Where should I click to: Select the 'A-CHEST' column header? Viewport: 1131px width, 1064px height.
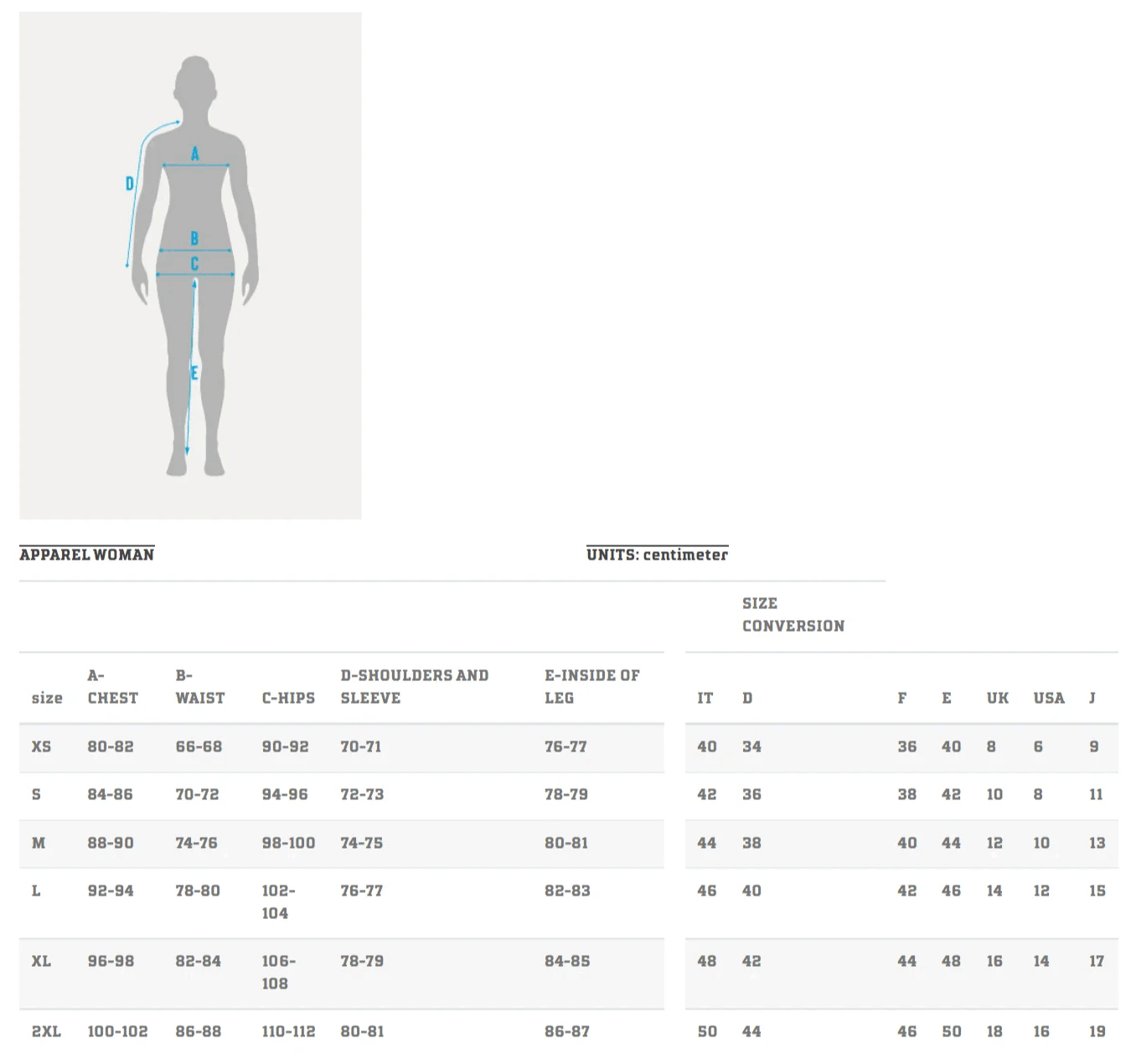point(113,687)
